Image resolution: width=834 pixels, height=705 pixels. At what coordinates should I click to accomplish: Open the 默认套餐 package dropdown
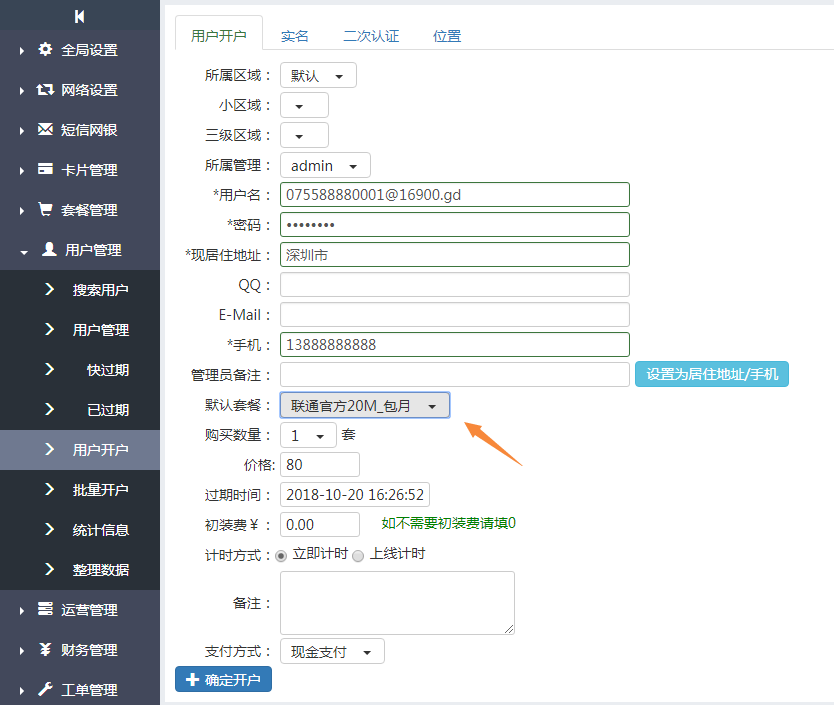tap(365, 405)
